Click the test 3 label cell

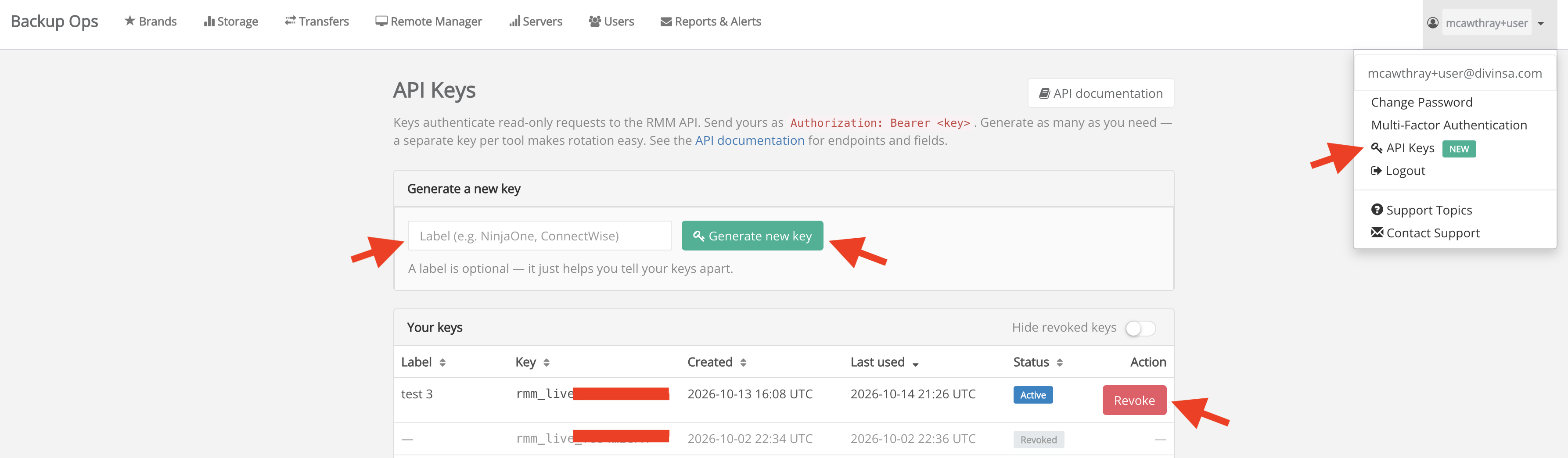[417, 394]
